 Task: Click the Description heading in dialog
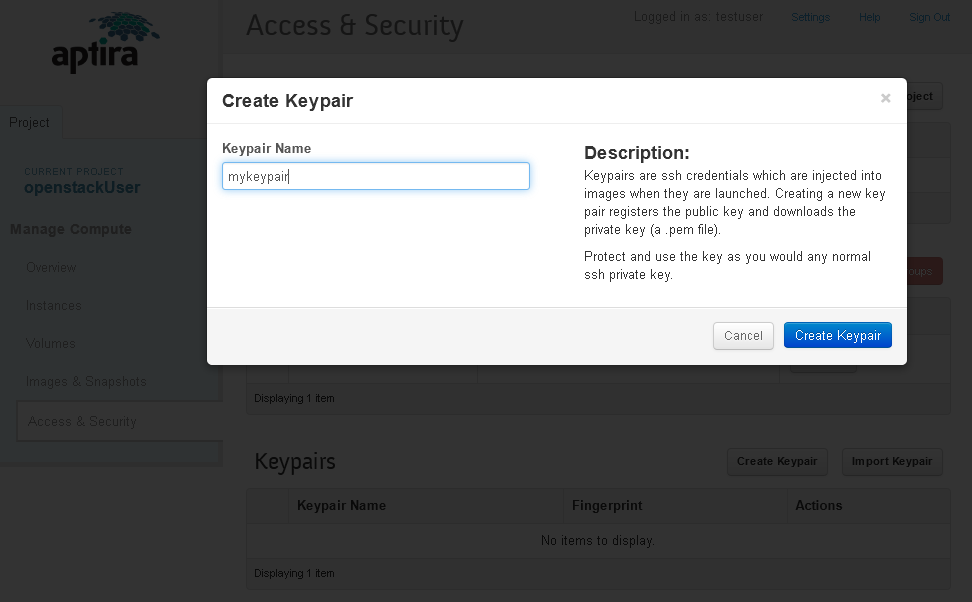(x=637, y=153)
